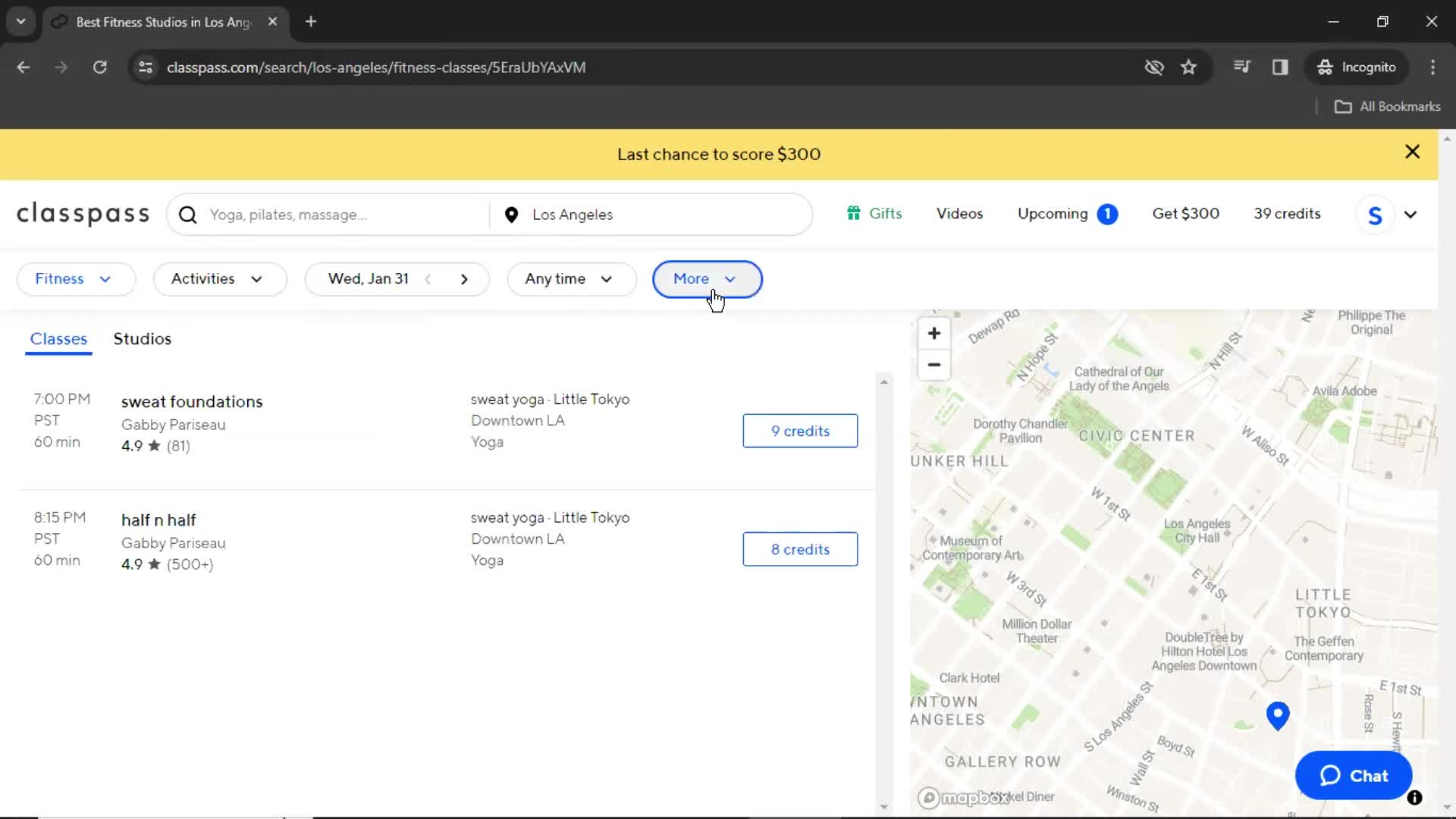Open the Videos page
The height and width of the screenshot is (819, 1456).
tap(959, 214)
